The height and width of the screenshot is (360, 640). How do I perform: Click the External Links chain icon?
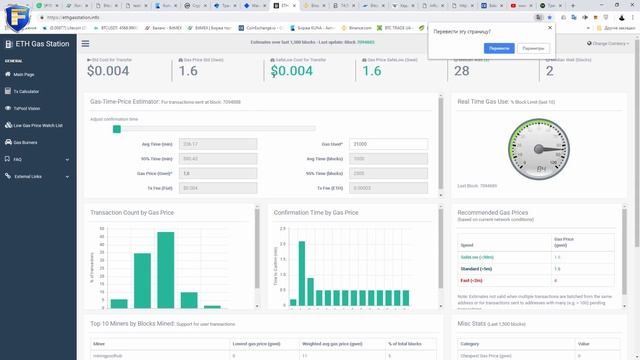pyautogui.click(x=8, y=176)
